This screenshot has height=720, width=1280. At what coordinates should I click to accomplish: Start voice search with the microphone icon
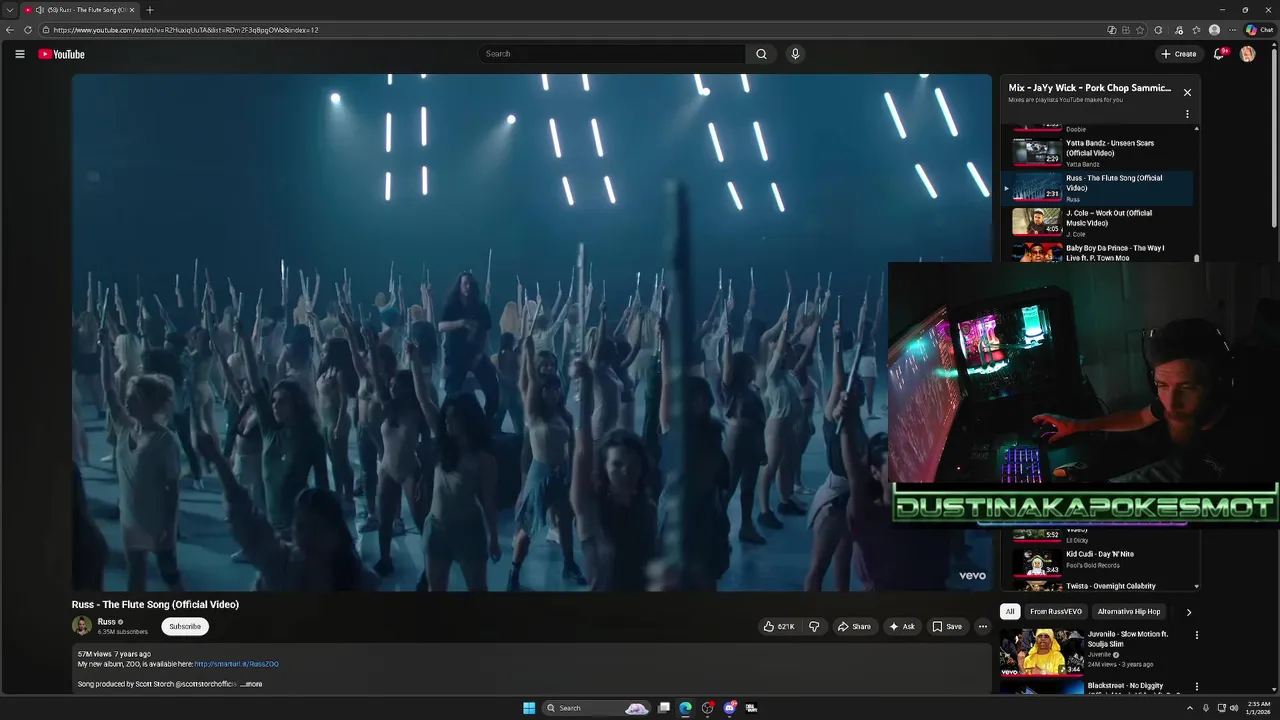795,54
